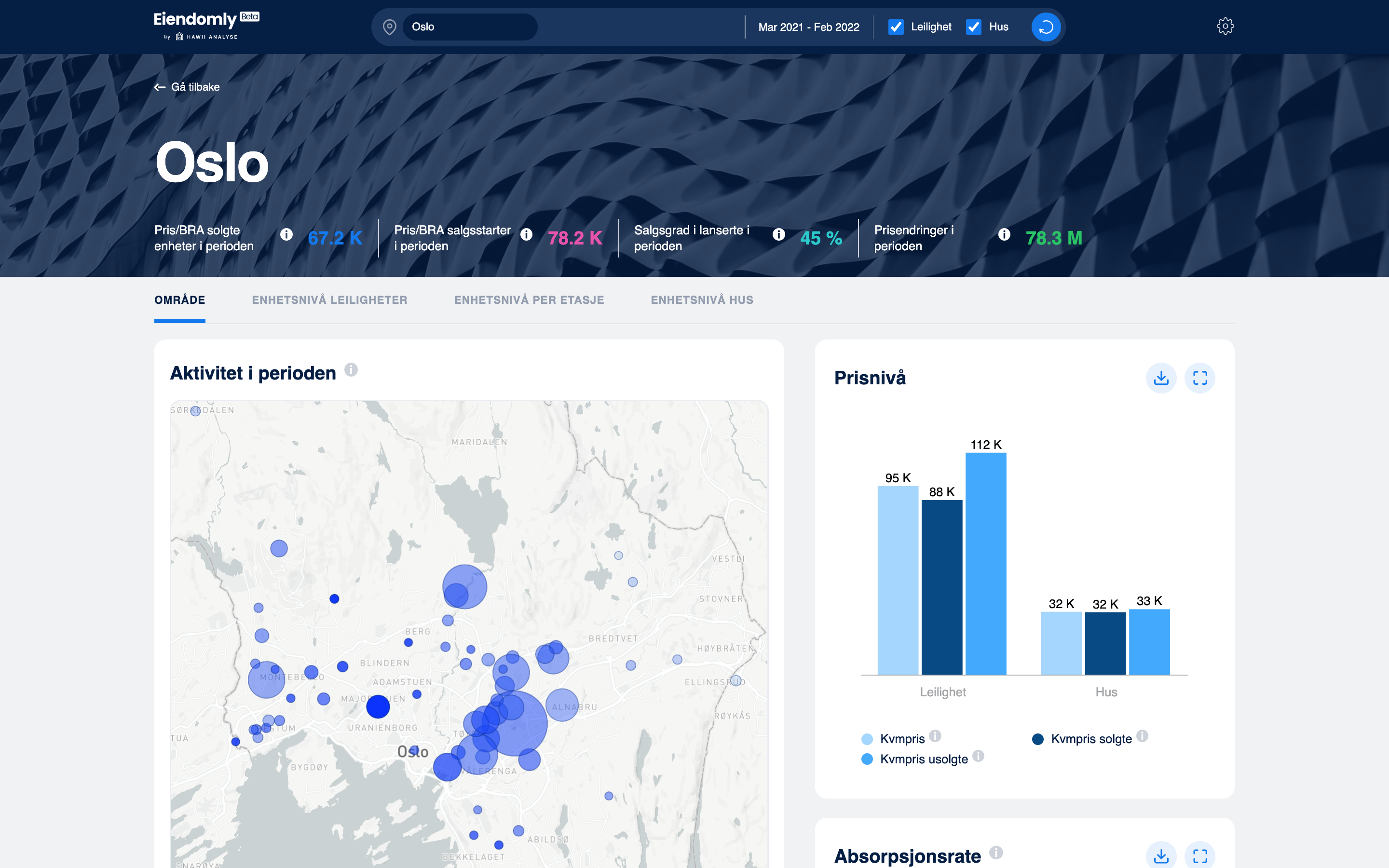Switch to ENHETSNIVÅ PER ETASJE tab

click(x=529, y=299)
